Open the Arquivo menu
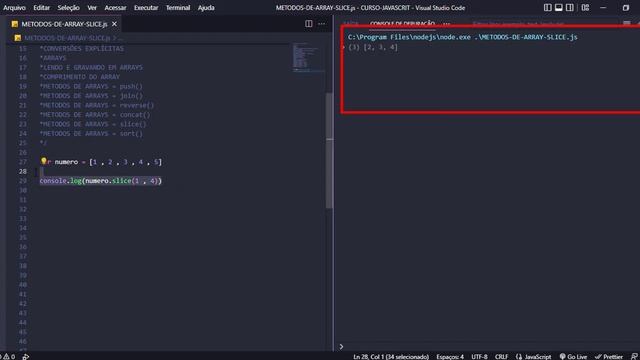This screenshot has height=360, width=640. (x=14, y=8)
